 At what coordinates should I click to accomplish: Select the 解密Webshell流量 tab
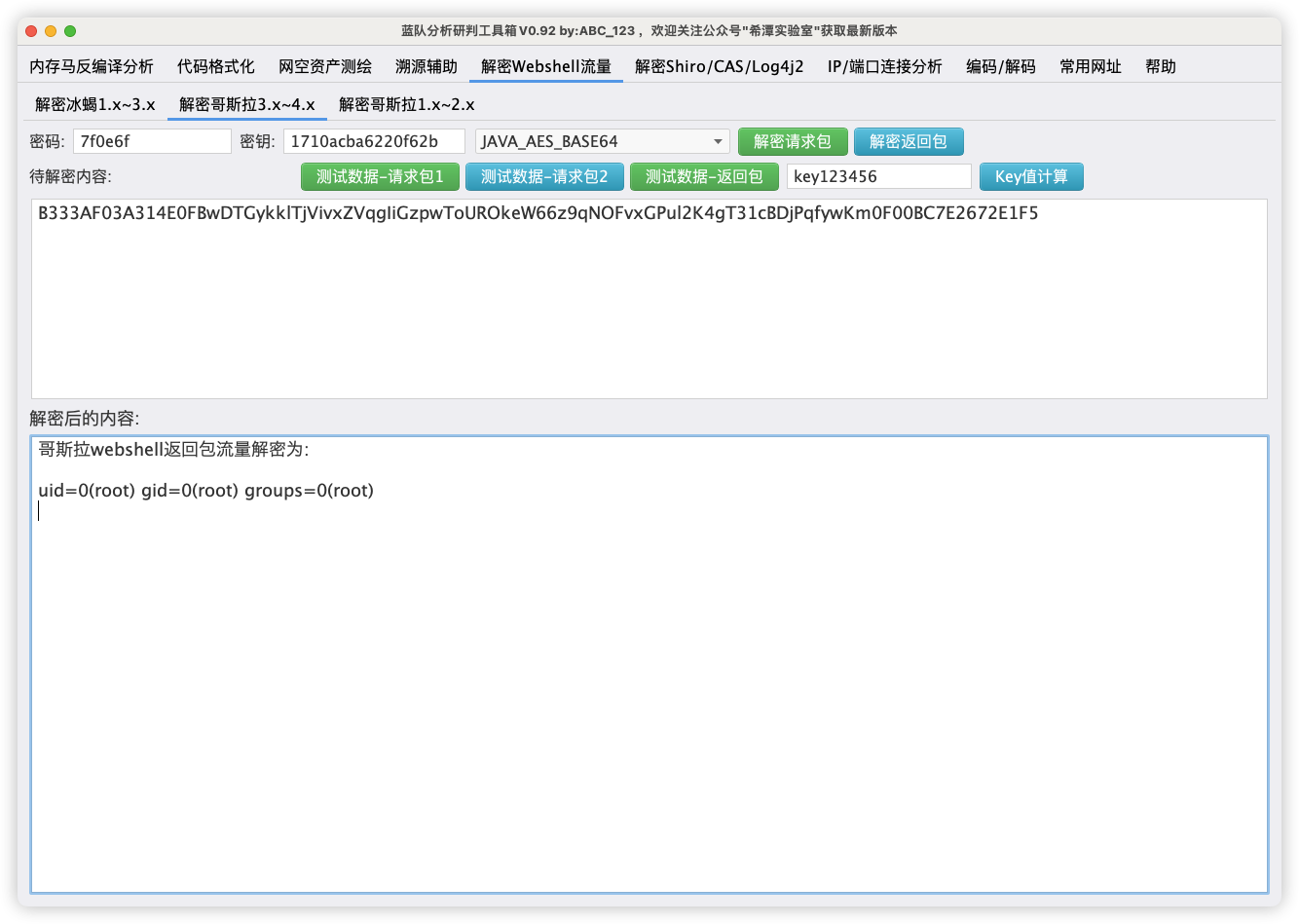(546, 66)
